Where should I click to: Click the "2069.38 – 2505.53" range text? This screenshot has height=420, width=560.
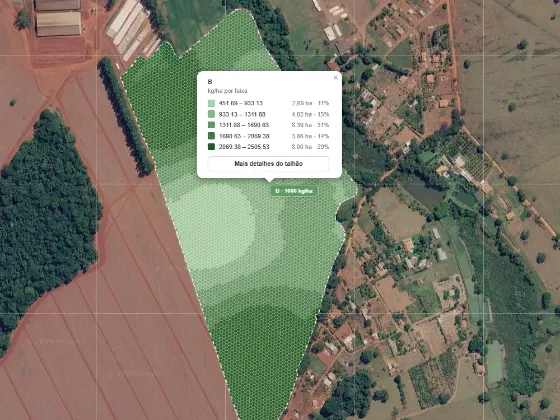coord(244,147)
